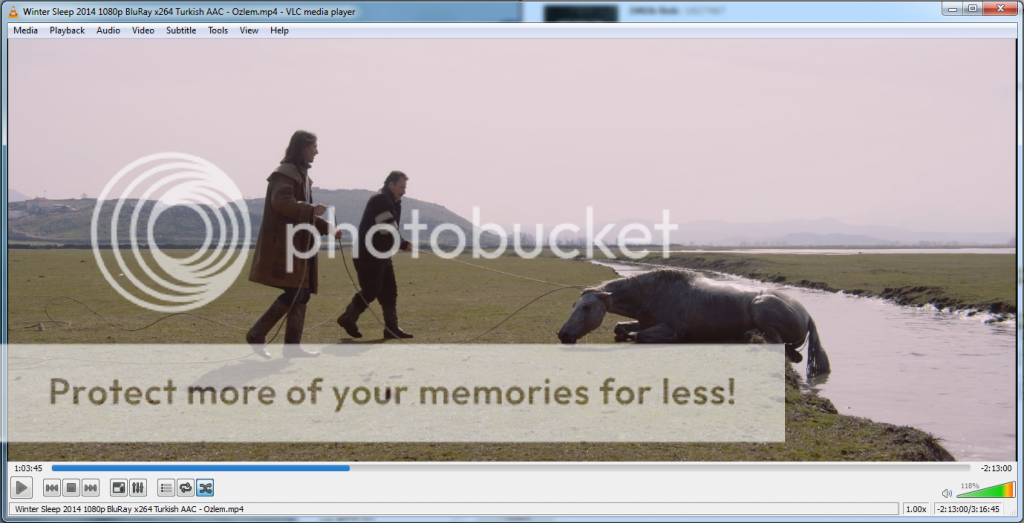
Task: Open the Playback menu
Action: coord(67,30)
